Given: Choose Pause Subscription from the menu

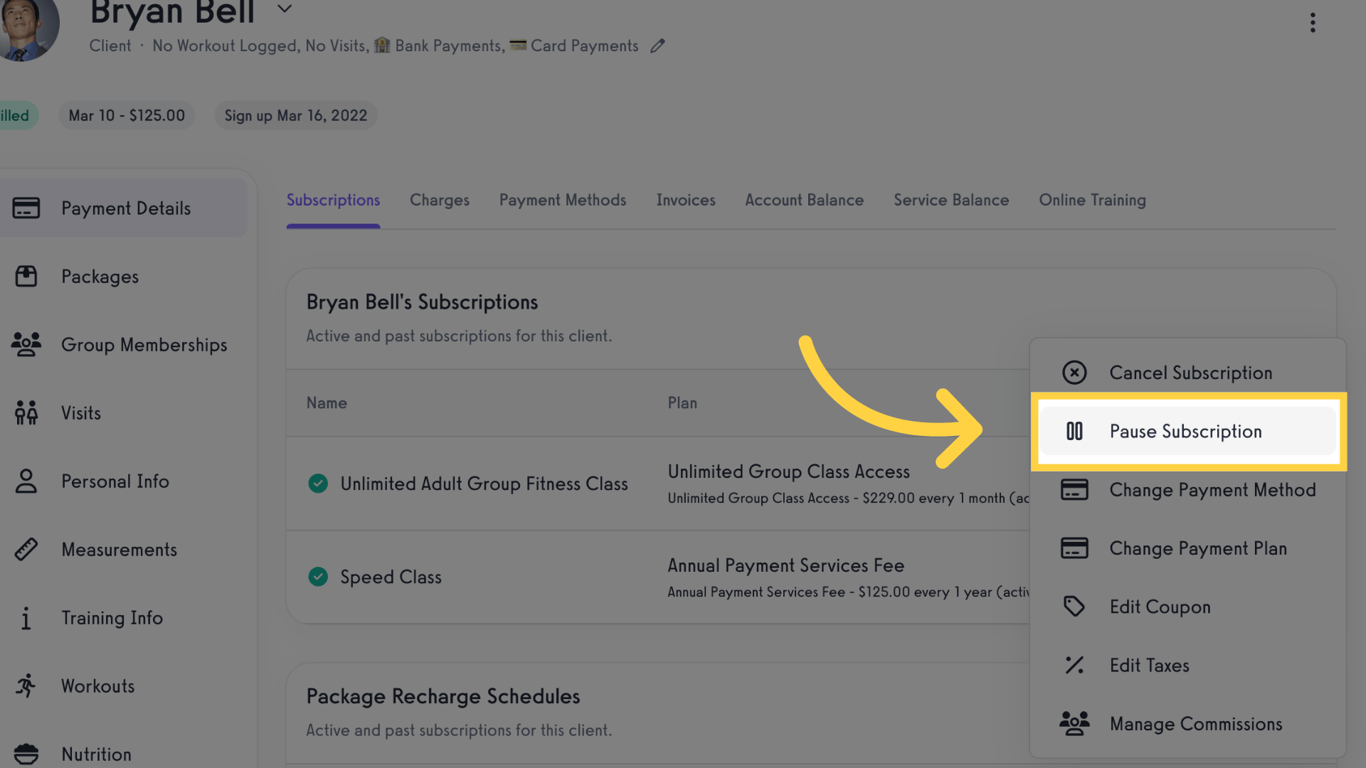Looking at the screenshot, I should coord(1186,431).
